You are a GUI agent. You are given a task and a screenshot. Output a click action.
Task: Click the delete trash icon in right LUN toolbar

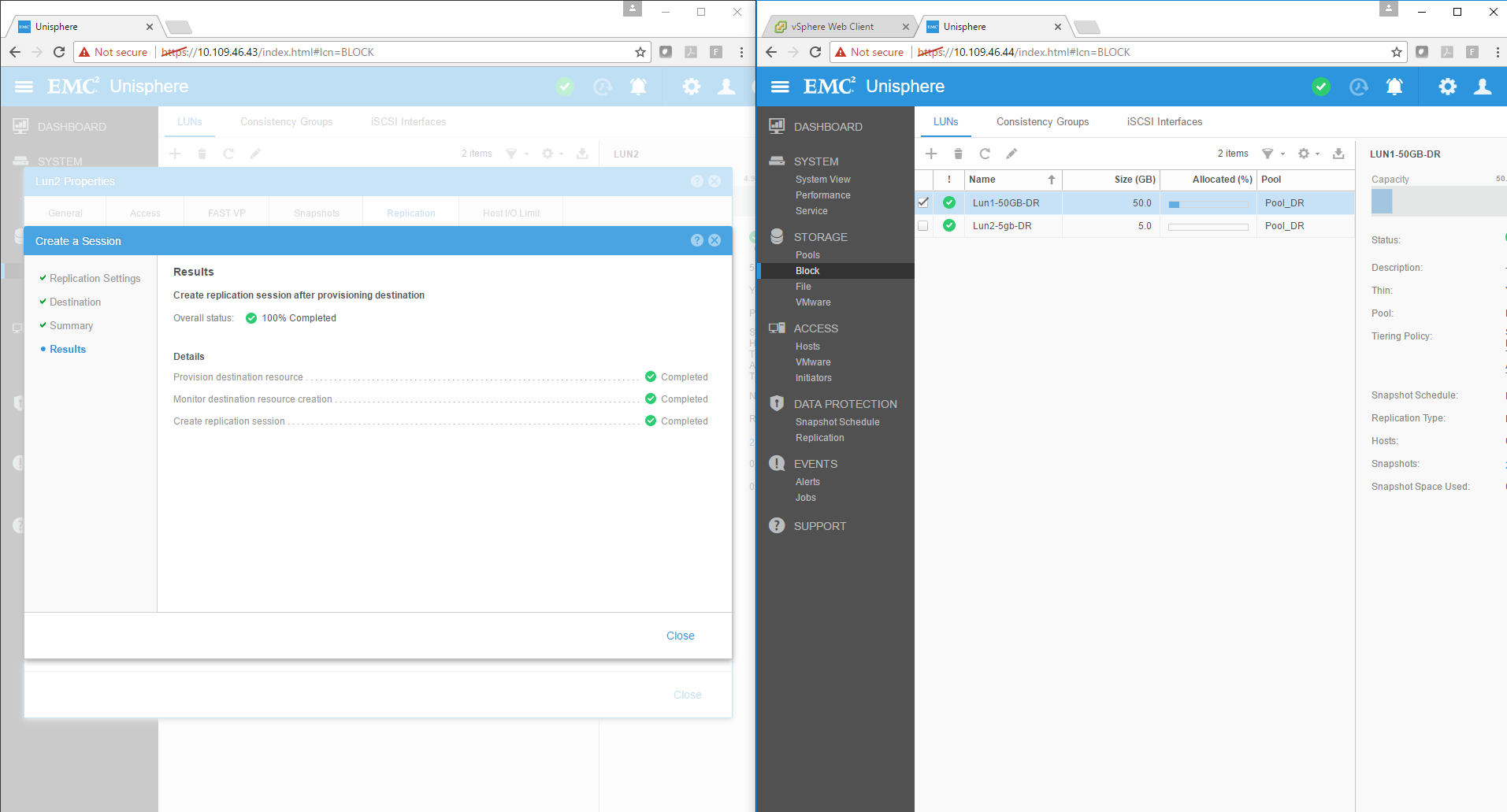(x=958, y=154)
